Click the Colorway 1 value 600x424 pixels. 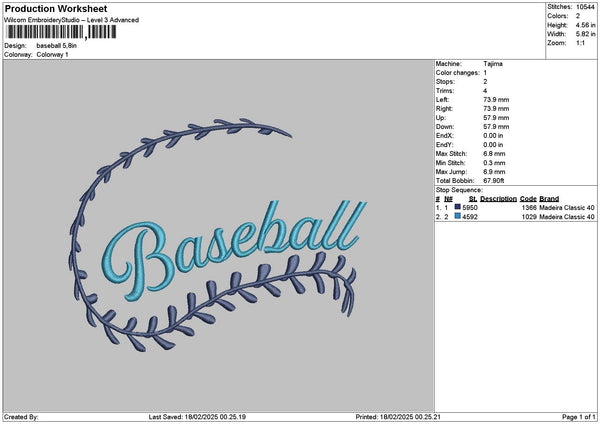52,54
